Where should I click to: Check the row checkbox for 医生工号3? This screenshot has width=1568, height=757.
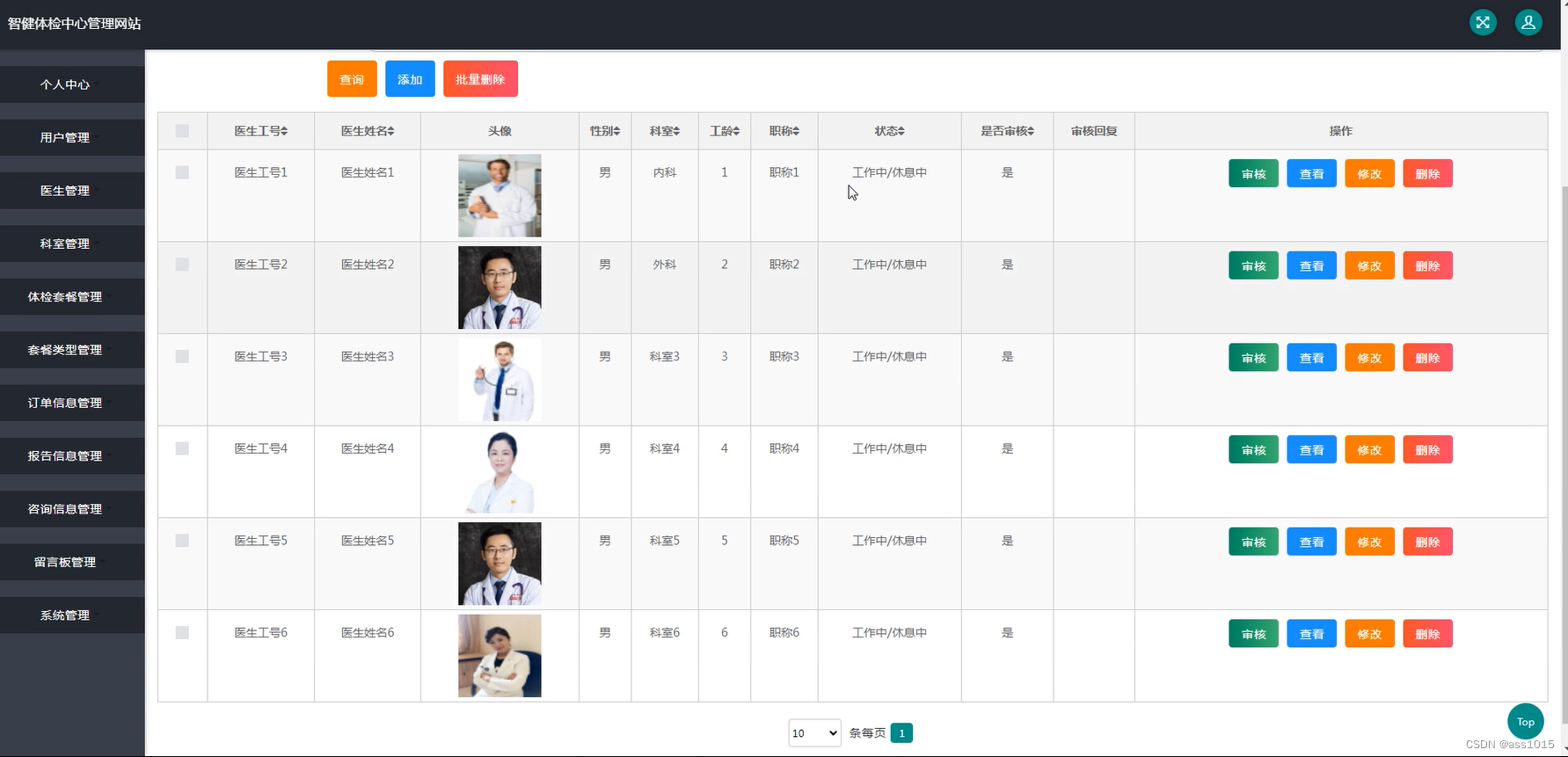click(x=182, y=356)
